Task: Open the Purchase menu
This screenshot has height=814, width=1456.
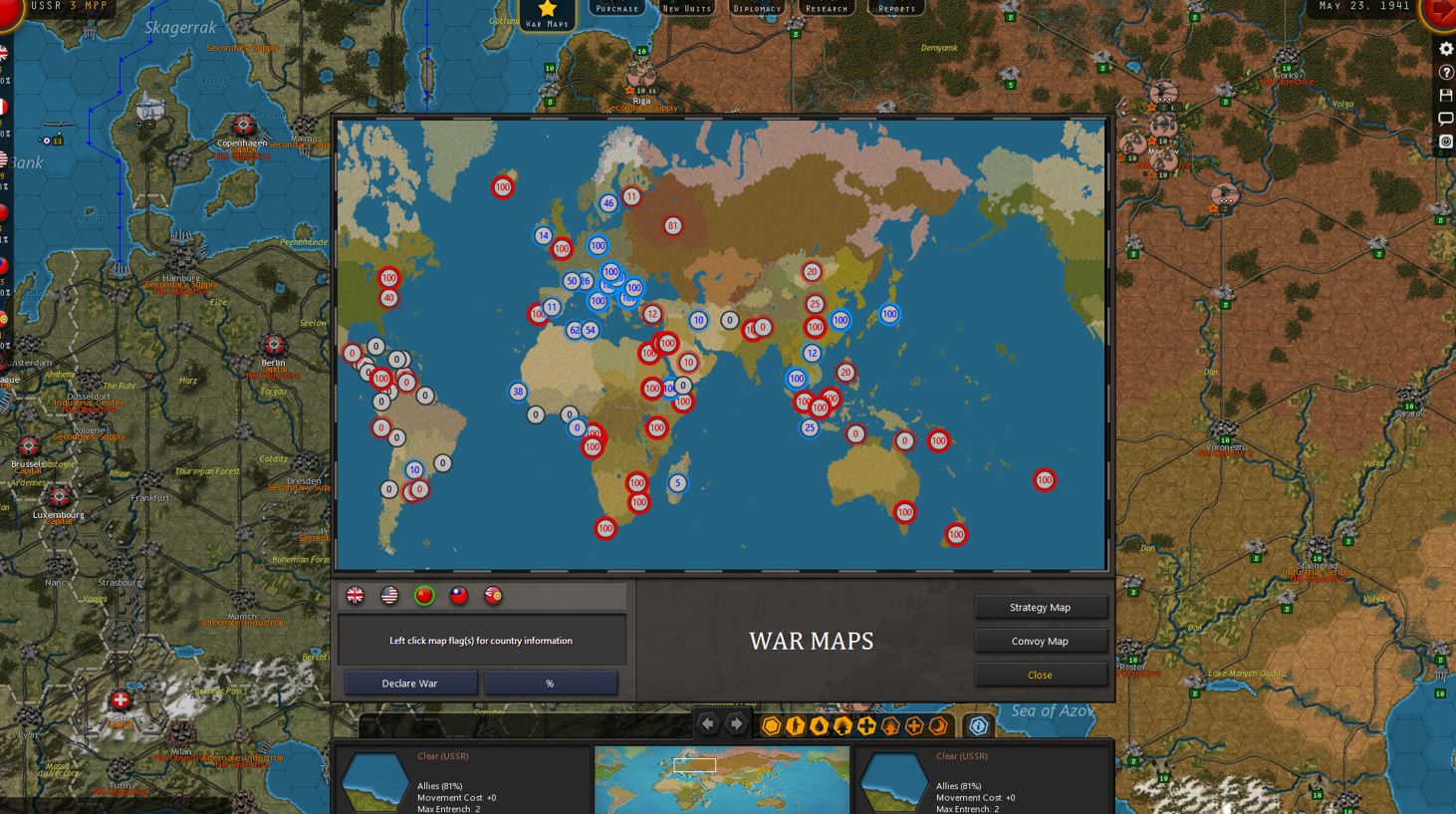Action: click(x=616, y=8)
